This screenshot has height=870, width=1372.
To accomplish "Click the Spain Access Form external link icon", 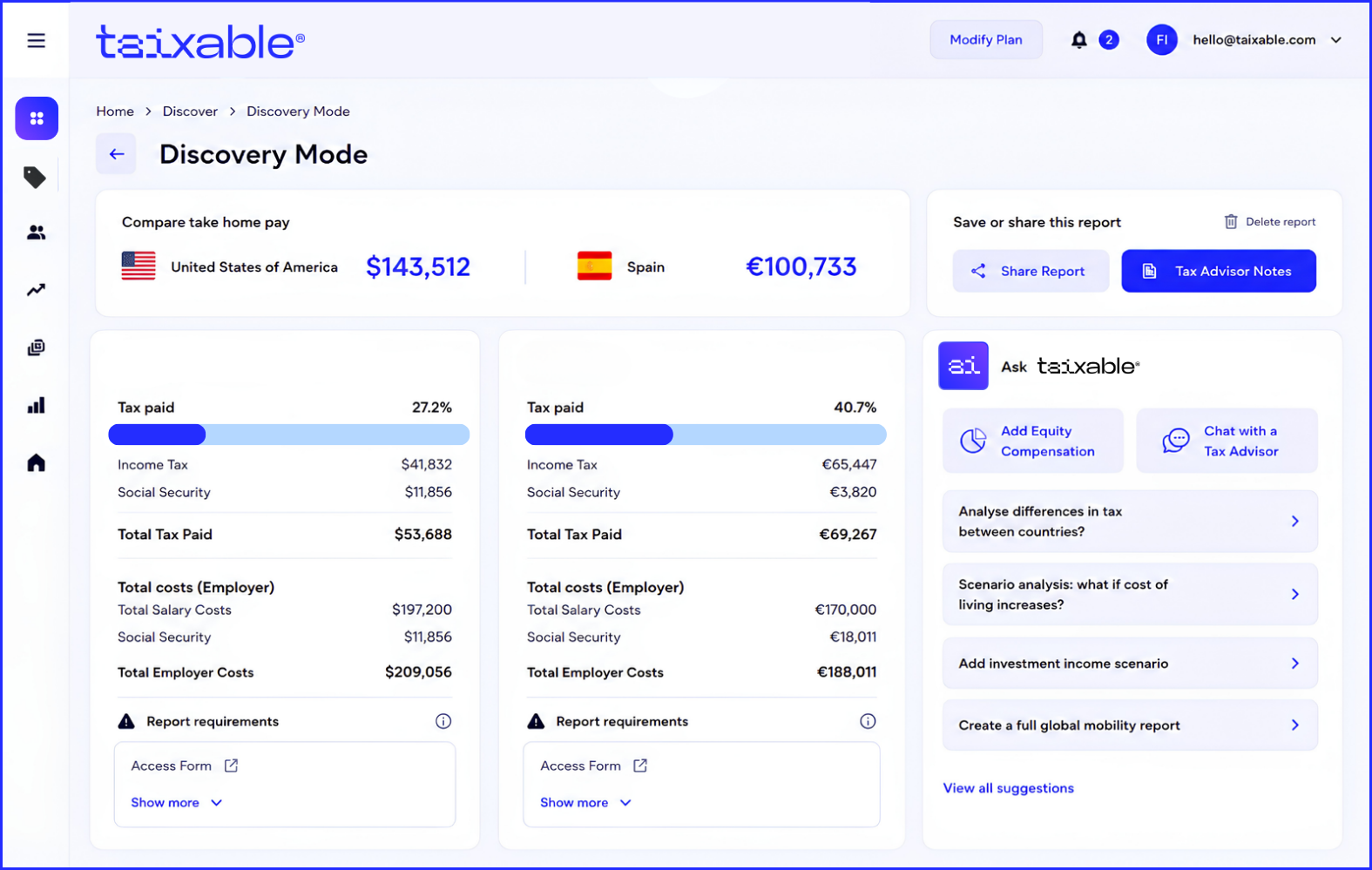I will pos(640,765).
